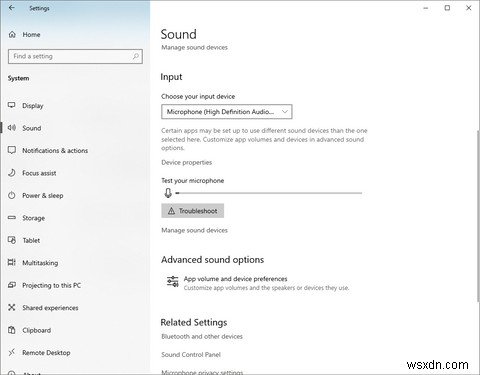Image resolution: width=480 pixels, height=375 pixels.
Task: Click the Clipboard icon
Action: pyautogui.click(x=12, y=330)
